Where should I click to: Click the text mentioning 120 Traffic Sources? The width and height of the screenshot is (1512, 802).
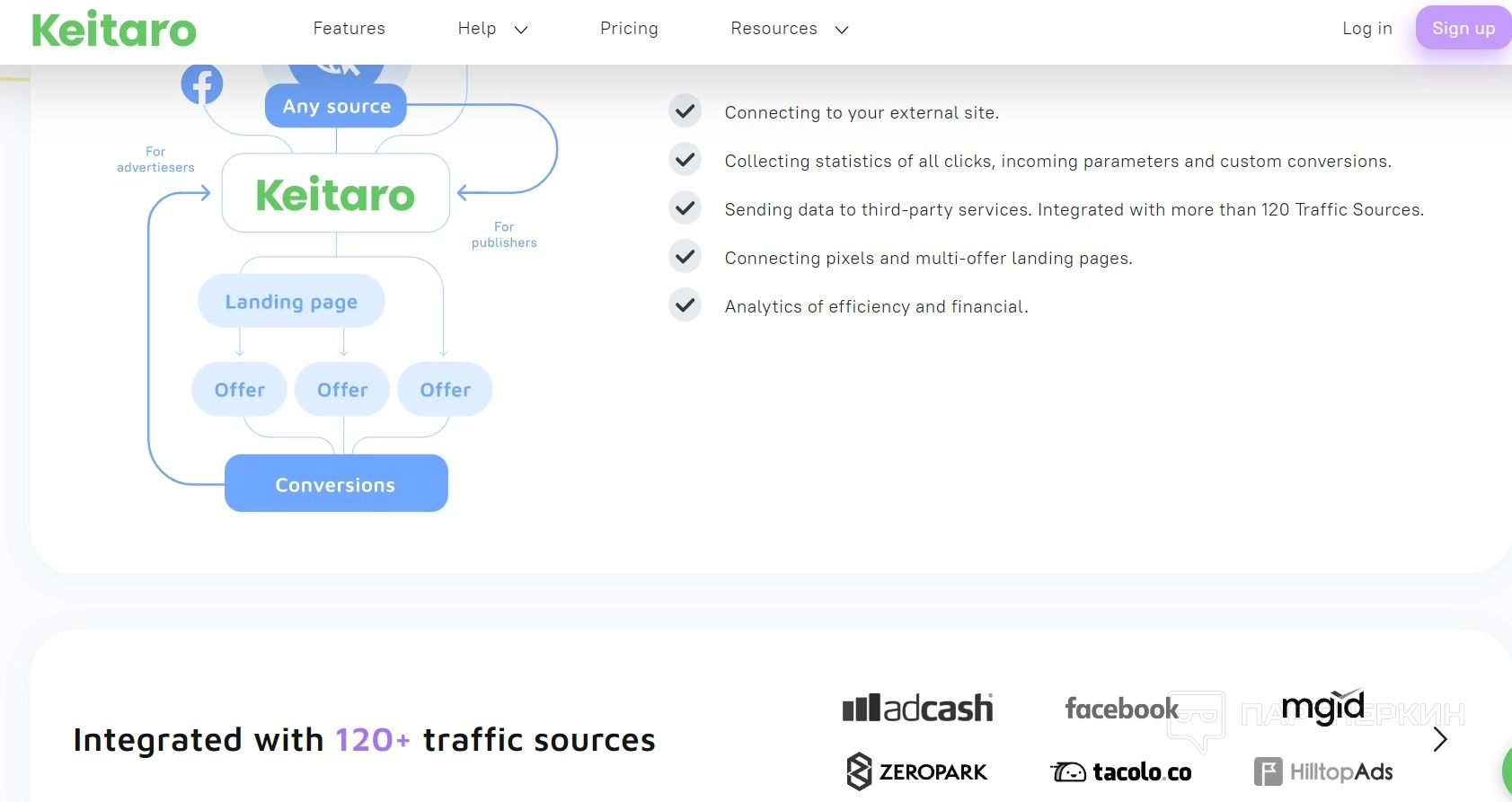[1074, 210]
